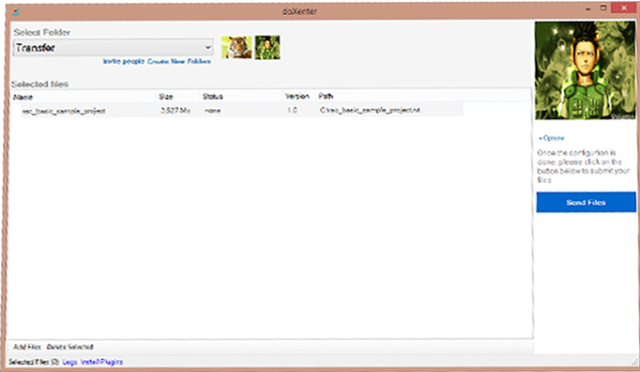Click the Create New Folders link
The image size is (640, 372).
pyautogui.click(x=179, y=61)
